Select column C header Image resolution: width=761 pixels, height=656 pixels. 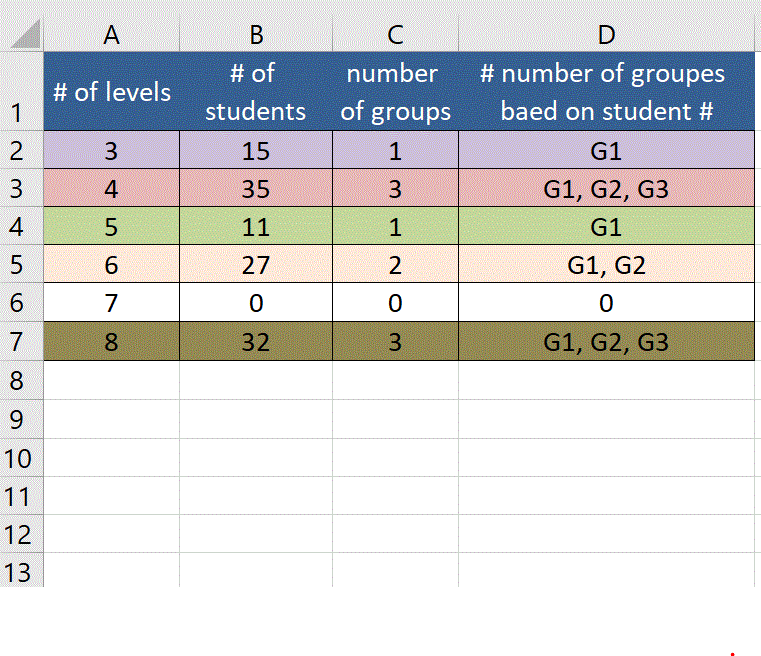click(x=396, y=34)
